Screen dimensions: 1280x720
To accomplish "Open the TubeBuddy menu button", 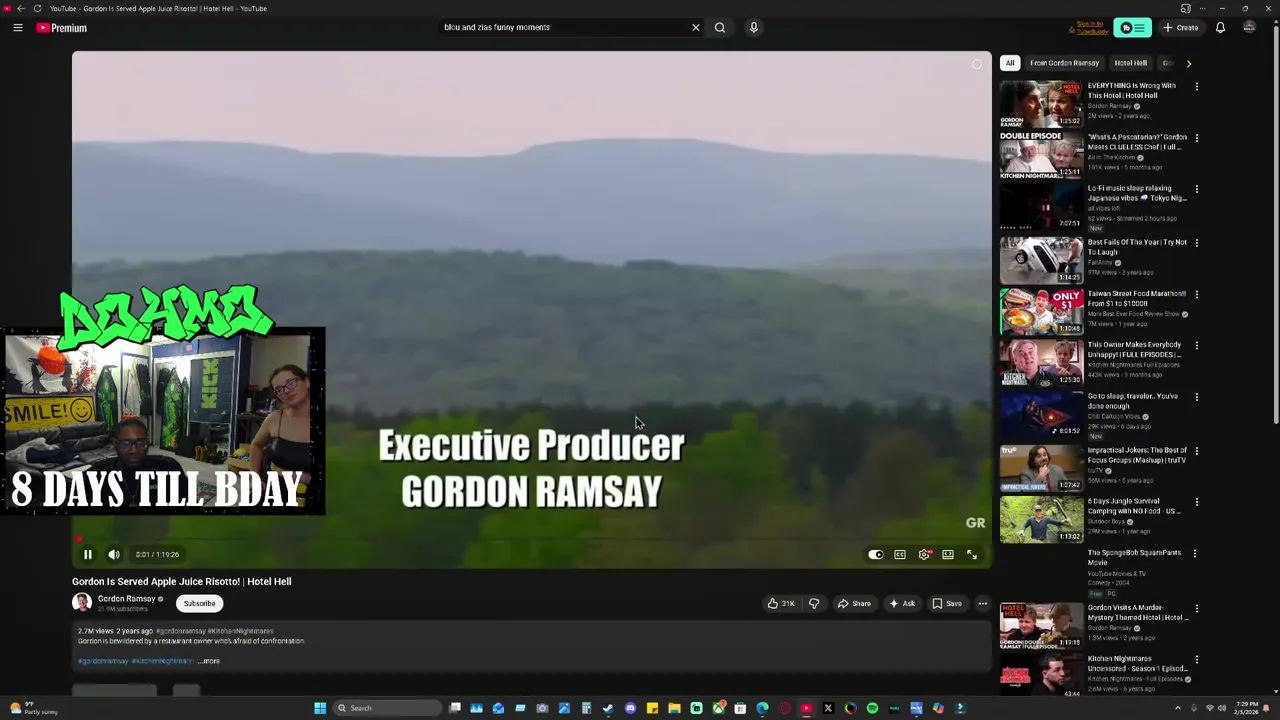I will (1133, 28).
